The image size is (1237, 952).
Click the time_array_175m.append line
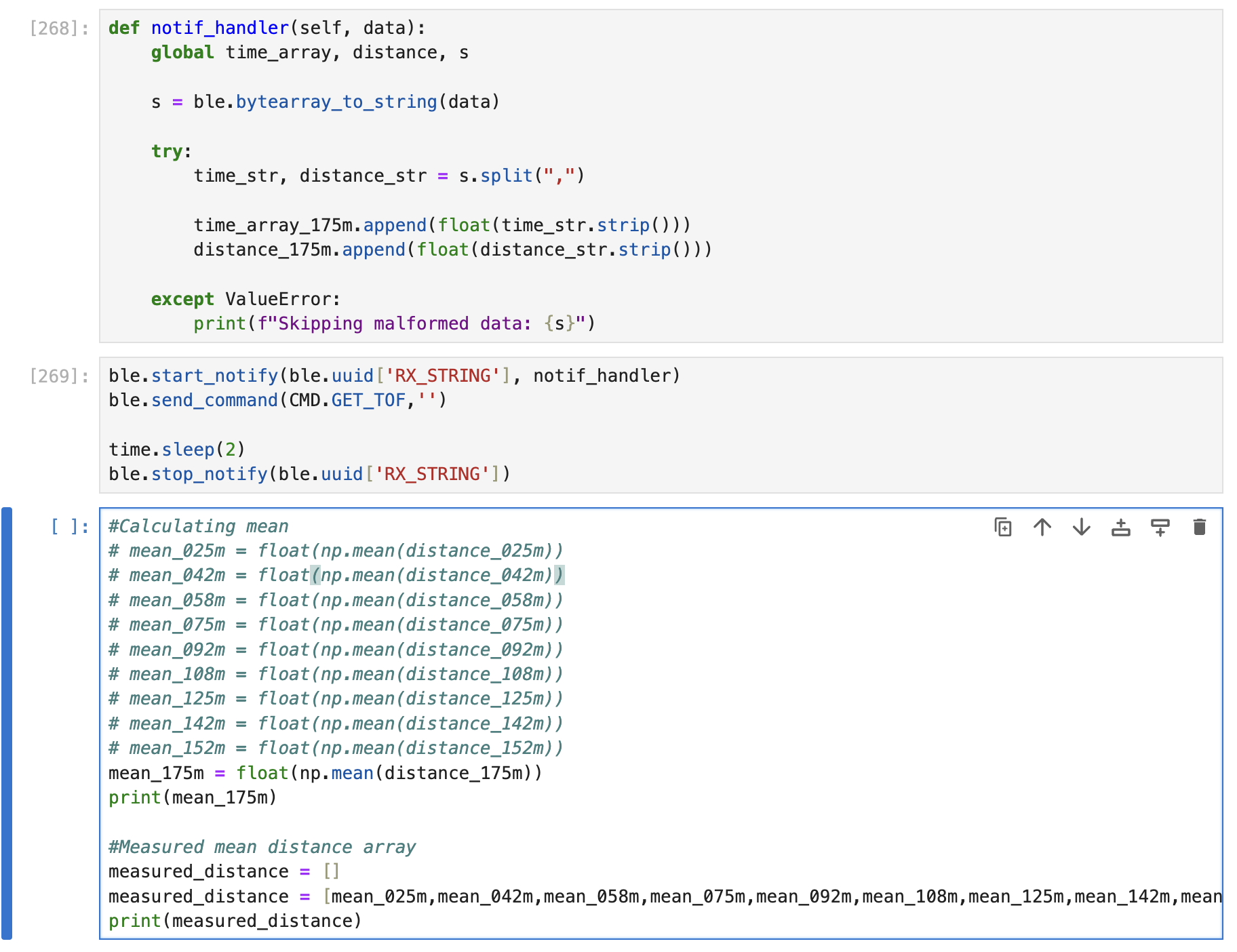click(442, 225)
